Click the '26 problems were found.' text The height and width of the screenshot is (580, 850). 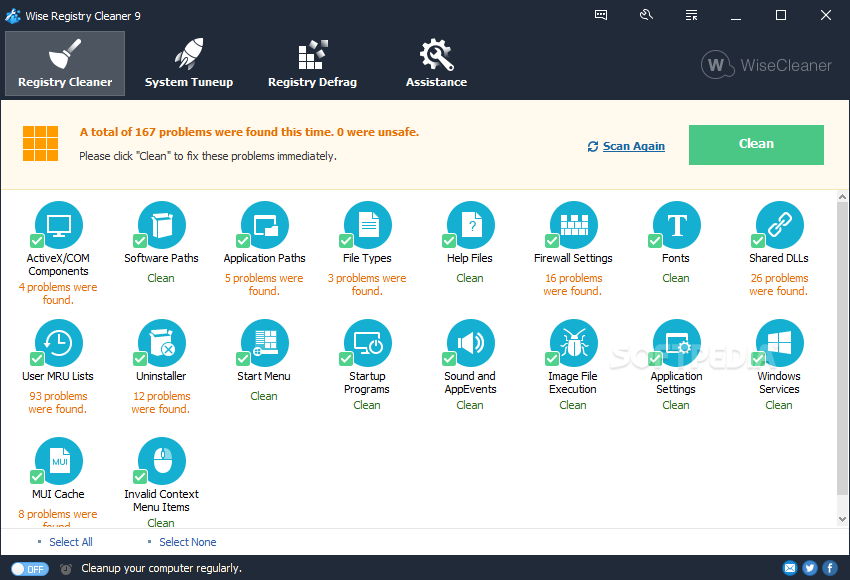point(779,285)
